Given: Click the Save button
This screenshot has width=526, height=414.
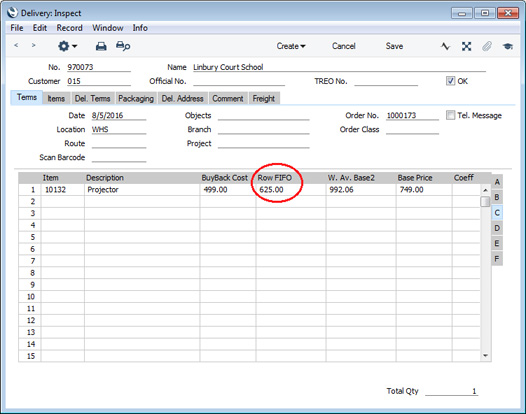Looking at the screenshot, I should coord(394,46).
